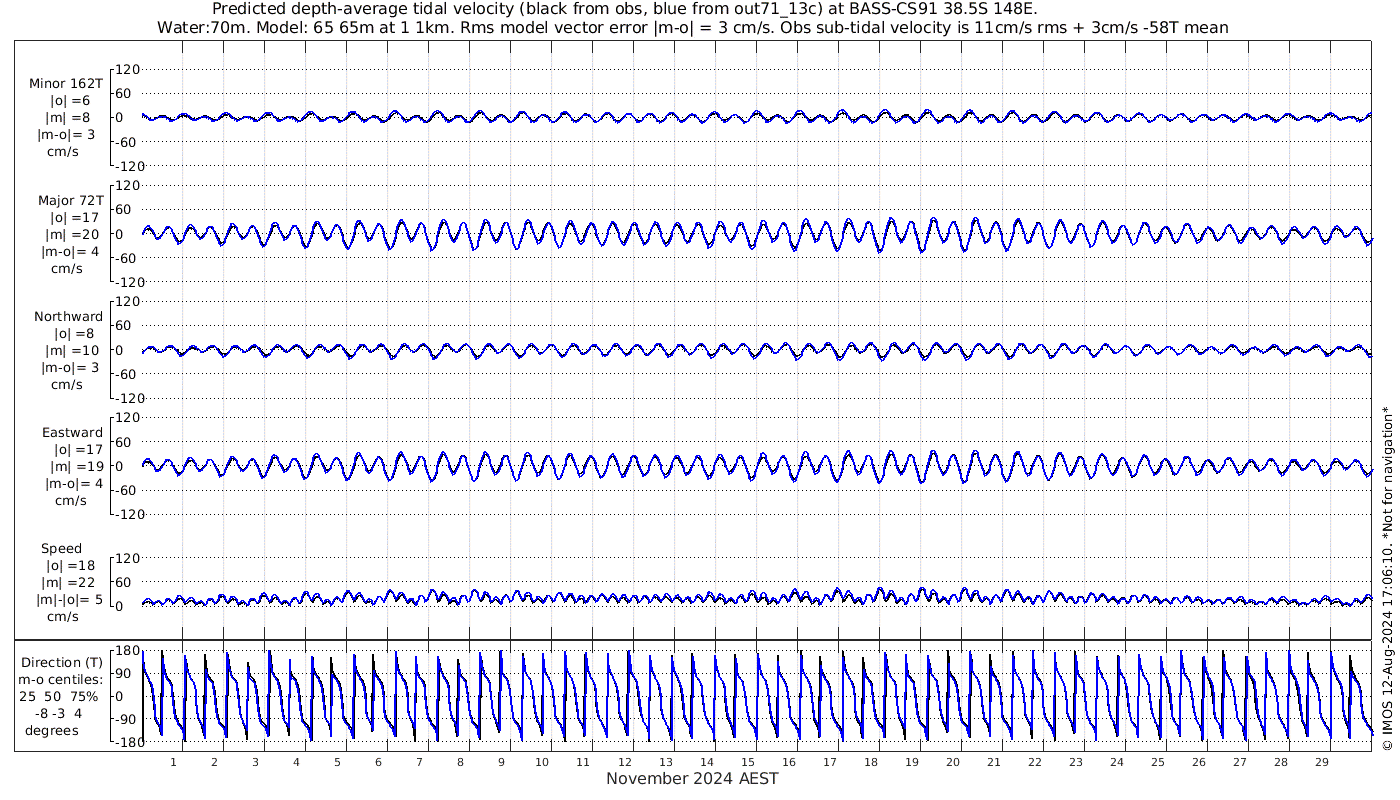Click the subtitle line starting 'Water:70m. Model:'
This screenshot has height=800, width=1400.
tap(693, 28)
